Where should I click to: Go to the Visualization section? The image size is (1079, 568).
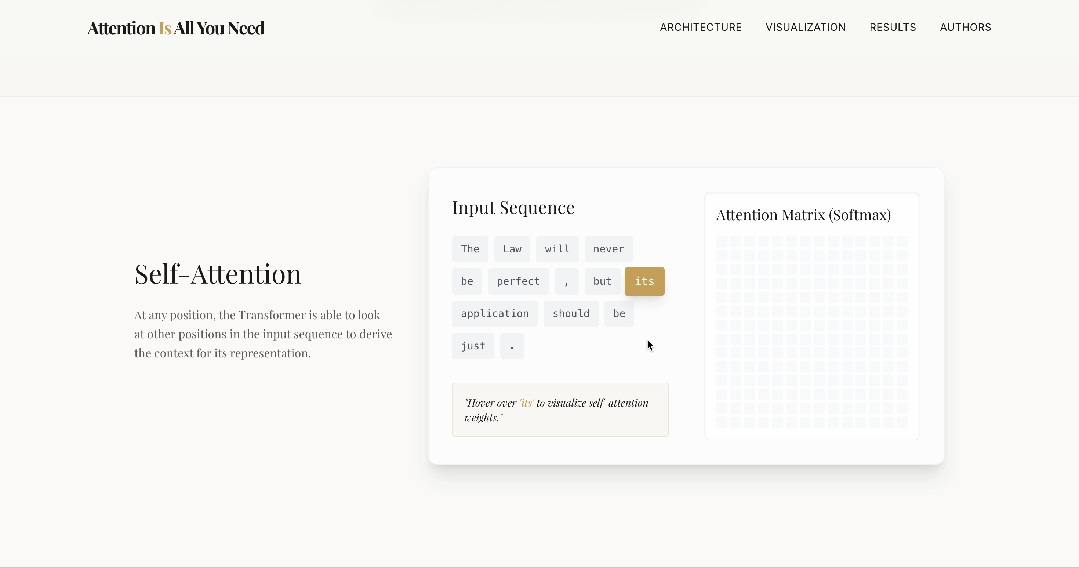click(805, 27)
